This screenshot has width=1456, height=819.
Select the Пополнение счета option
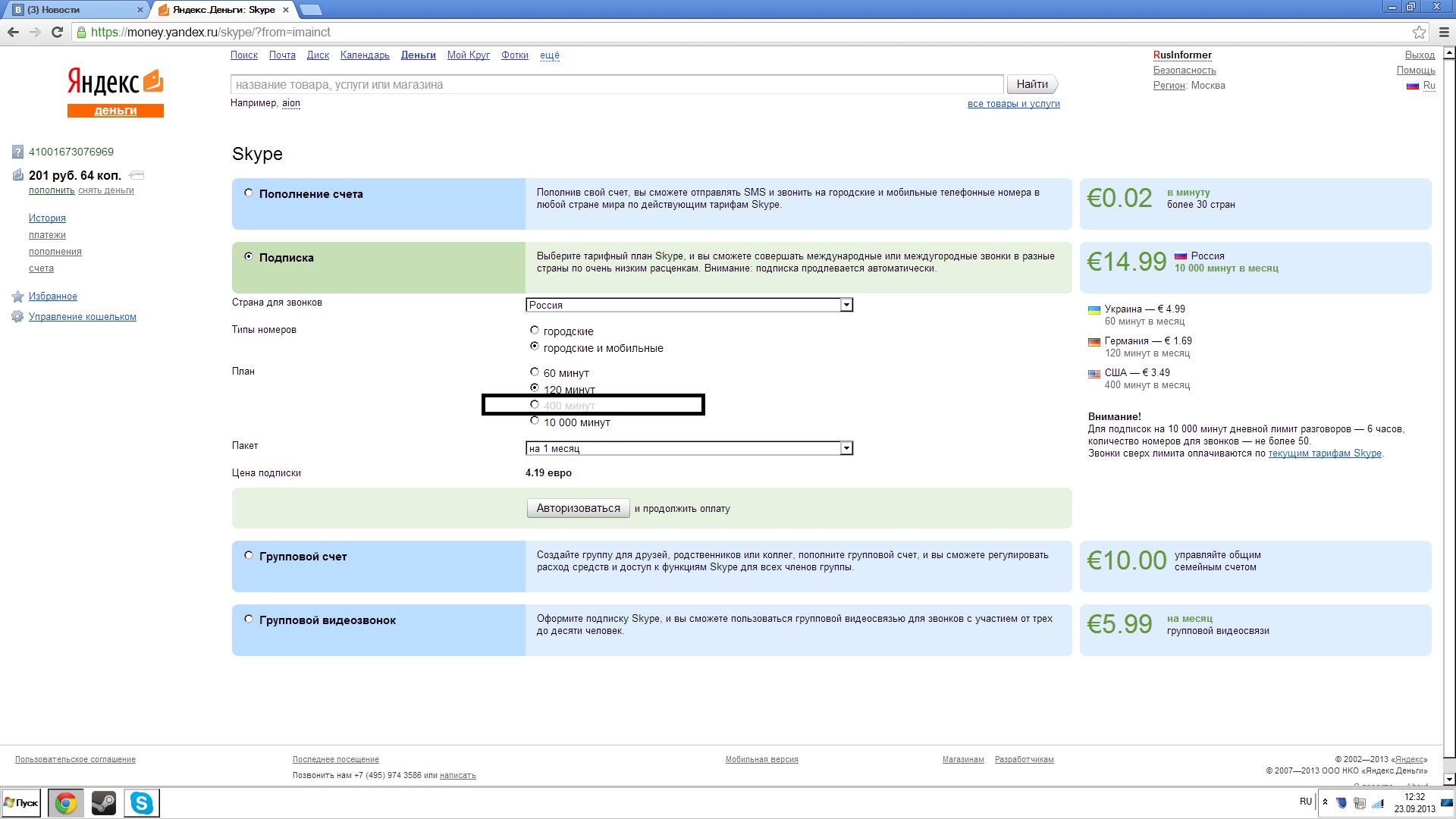[249, 193]
